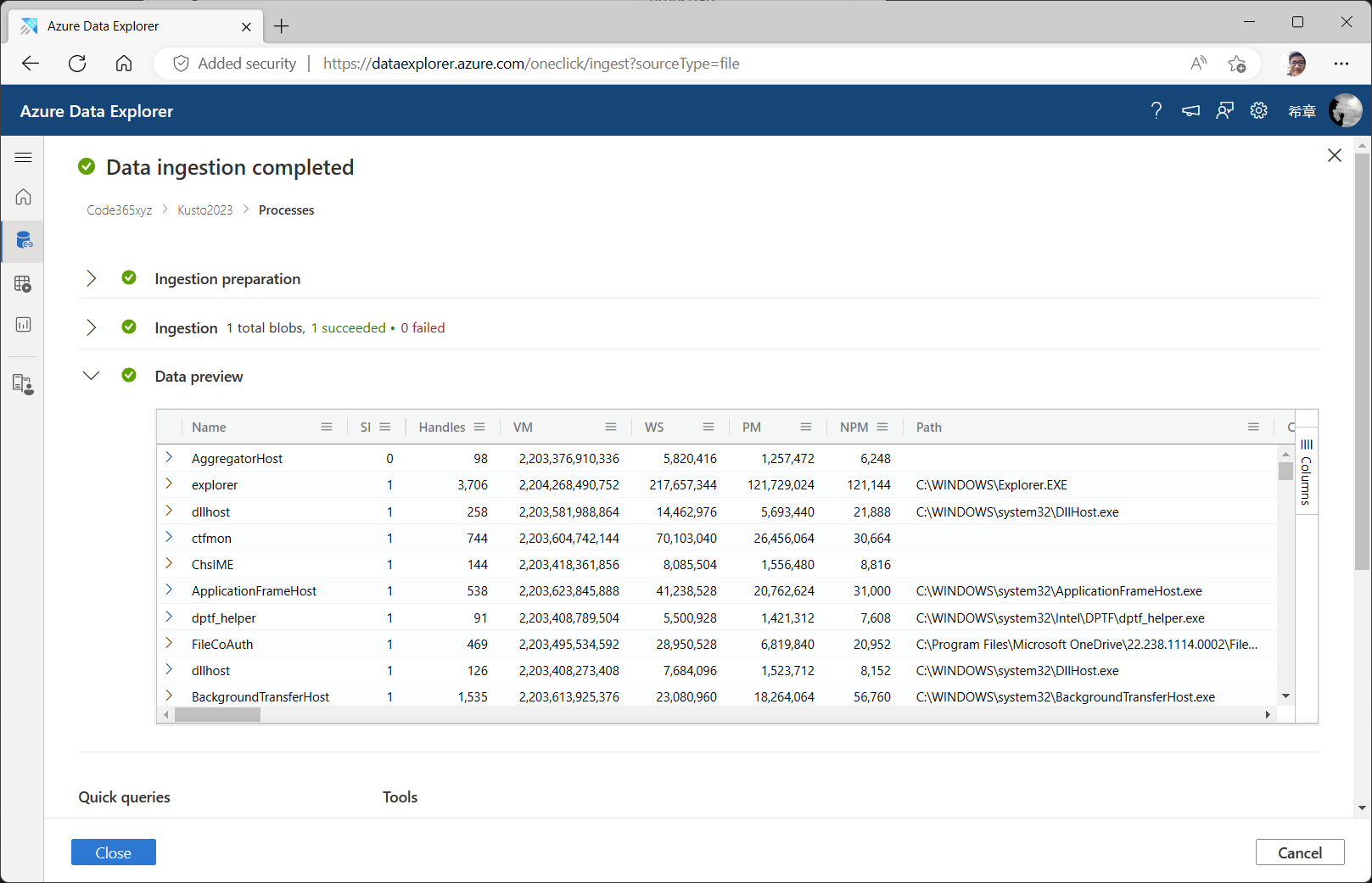Click the blue Close button
Screen dimensions: 1372x883
[x=114, y=852]
